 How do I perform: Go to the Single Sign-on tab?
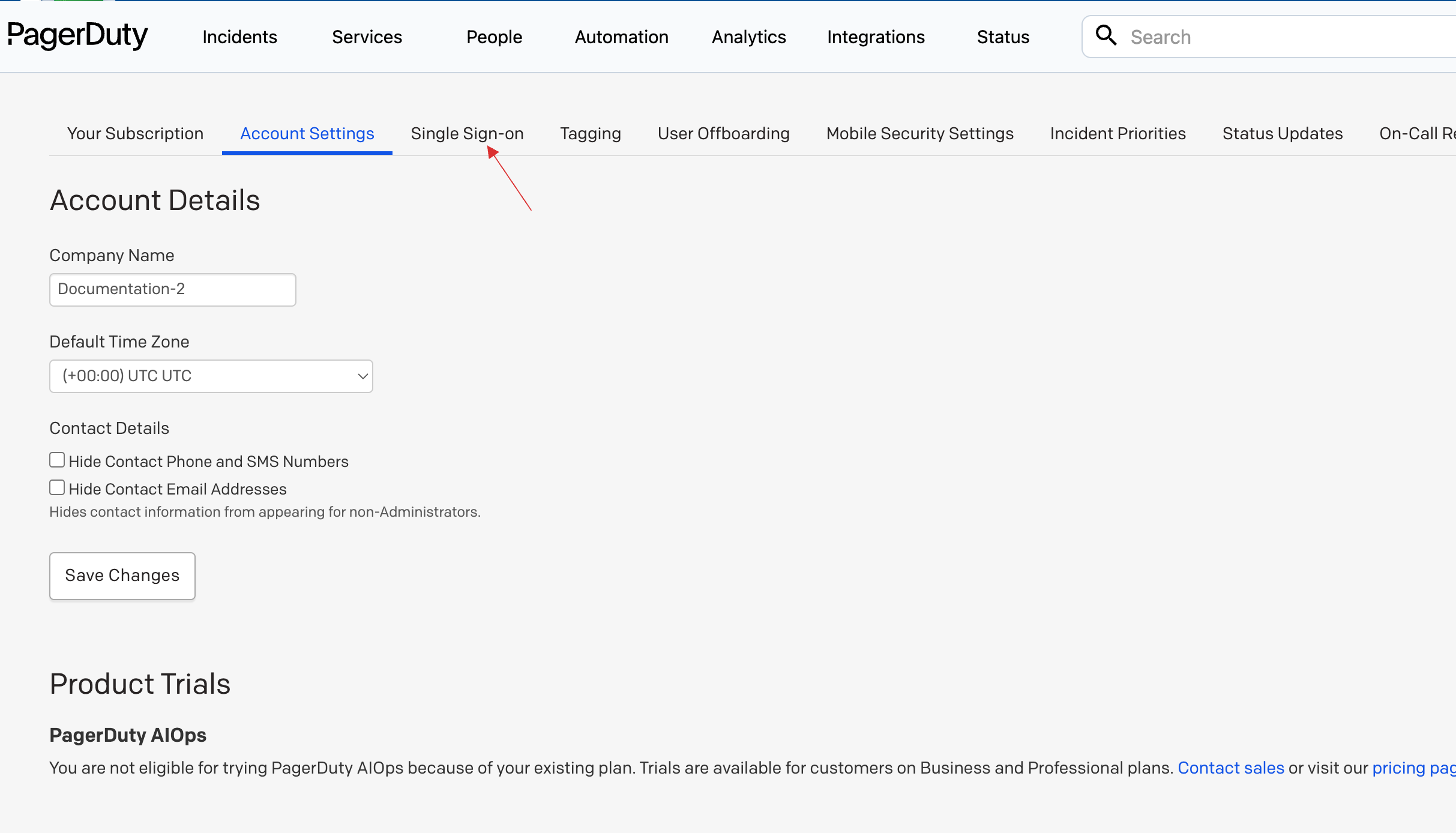[x=467, y=133]
